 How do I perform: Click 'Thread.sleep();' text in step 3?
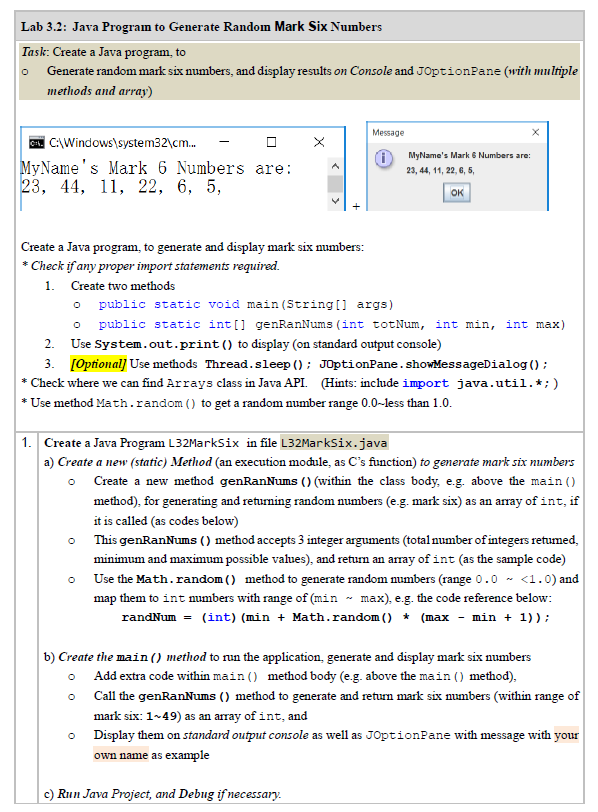pyautogui.click(x=258, y=364)
